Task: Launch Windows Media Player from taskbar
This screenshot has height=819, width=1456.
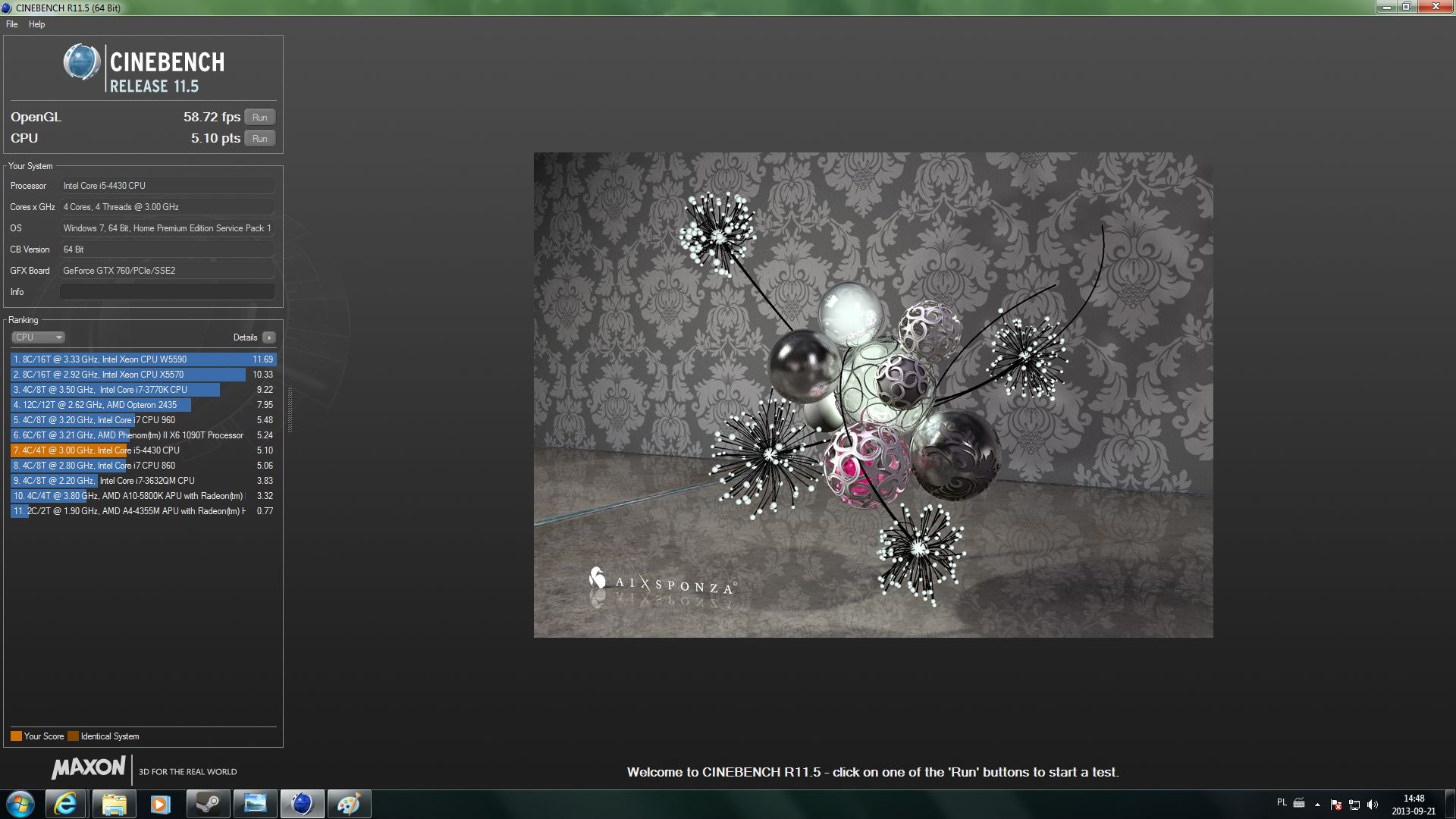Action: pos(160,804)
